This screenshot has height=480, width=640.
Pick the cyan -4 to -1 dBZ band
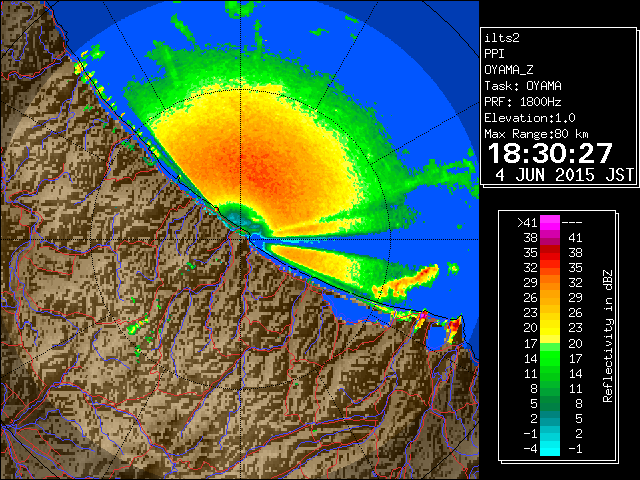coord(550,448)
